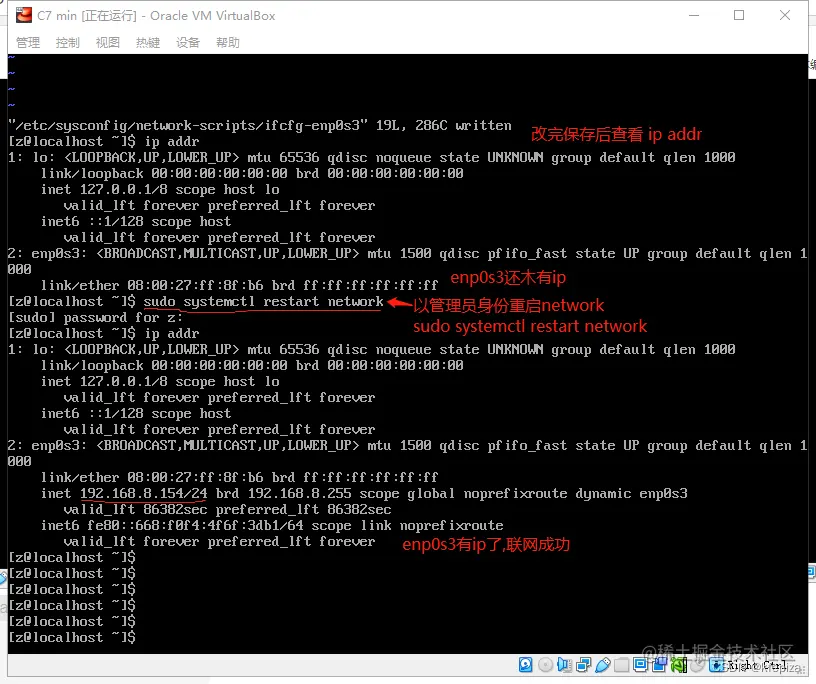Click the display settings status icon
Viewport: 816px width, 684px height.
click(641, 665)
